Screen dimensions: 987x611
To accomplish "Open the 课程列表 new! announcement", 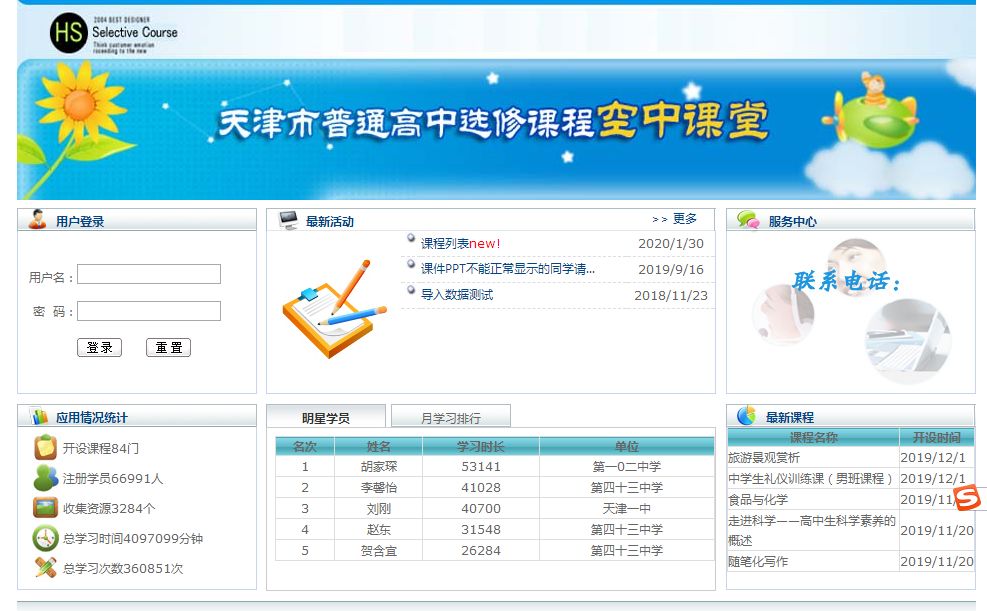I will point(460,244).
